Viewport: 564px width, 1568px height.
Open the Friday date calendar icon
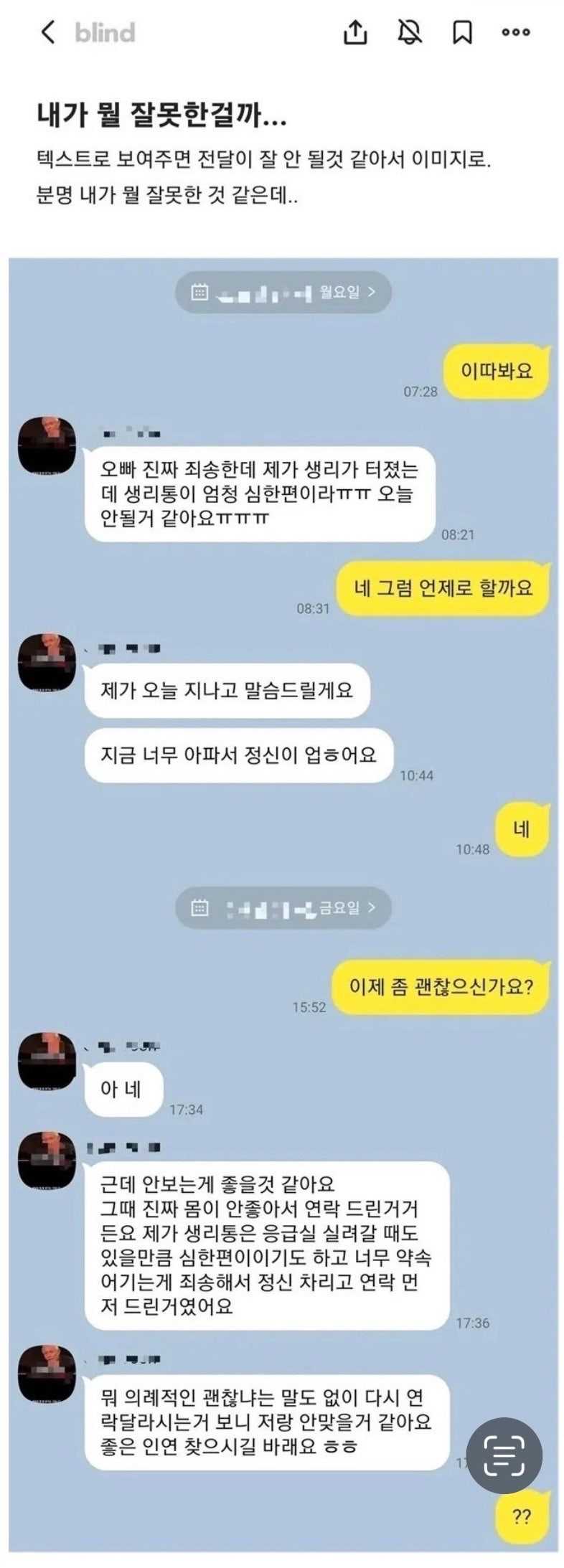[x=199, y=907]
